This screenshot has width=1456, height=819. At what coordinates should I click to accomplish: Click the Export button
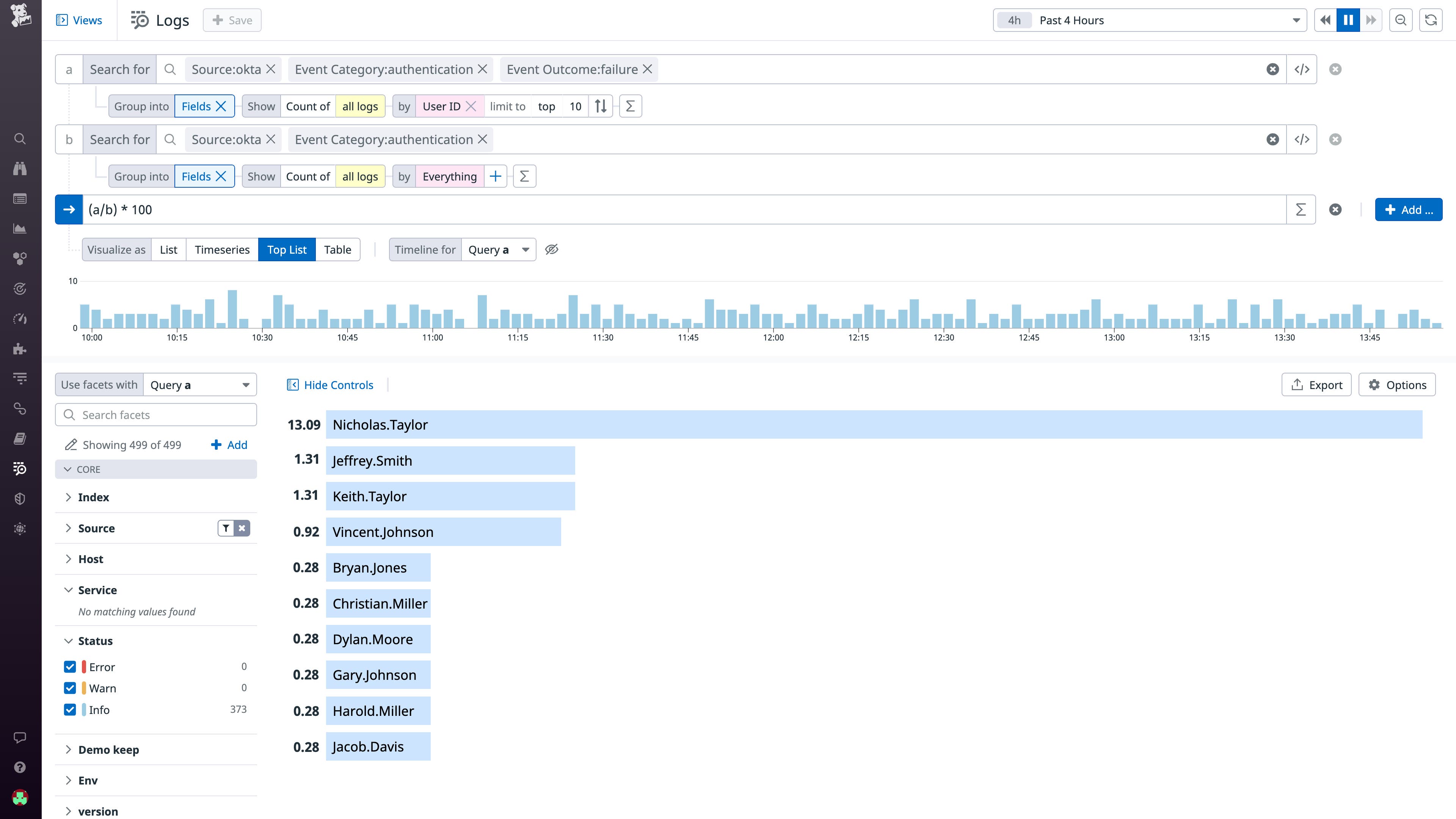tap(1317, 384)
